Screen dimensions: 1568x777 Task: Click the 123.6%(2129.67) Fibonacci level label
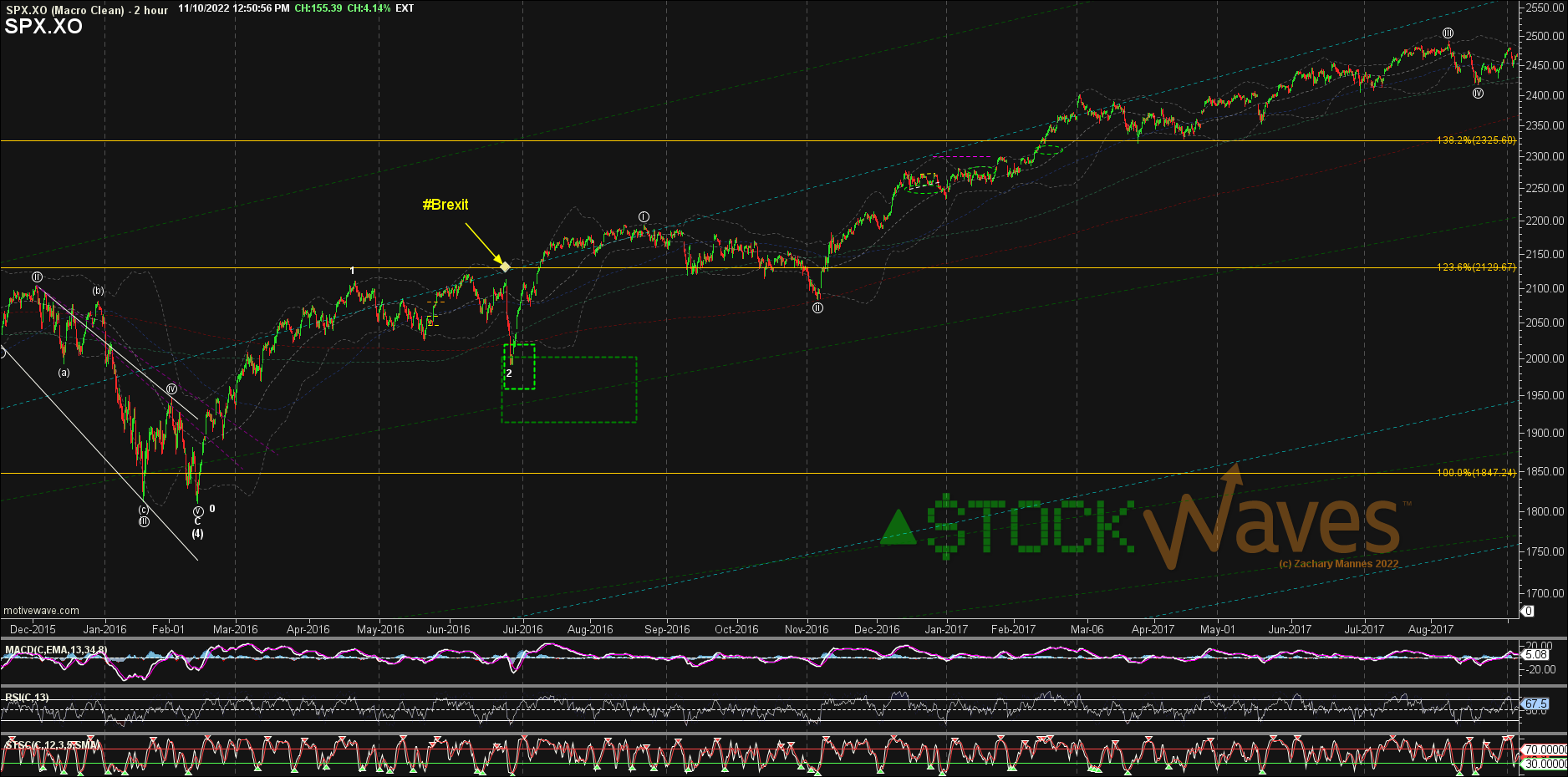click(x=1475, y=267)
